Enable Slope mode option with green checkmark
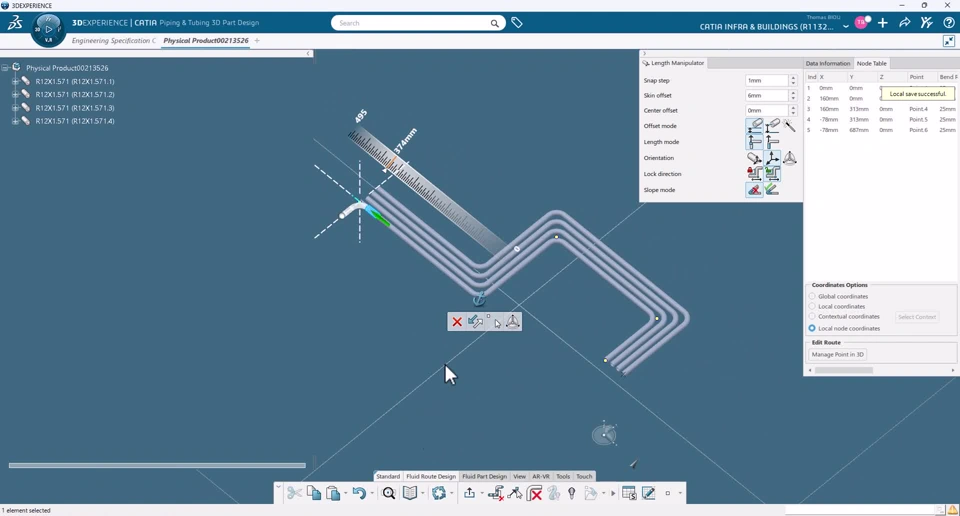The height and width of the screenshot is (516, 960). pos(772,190)
